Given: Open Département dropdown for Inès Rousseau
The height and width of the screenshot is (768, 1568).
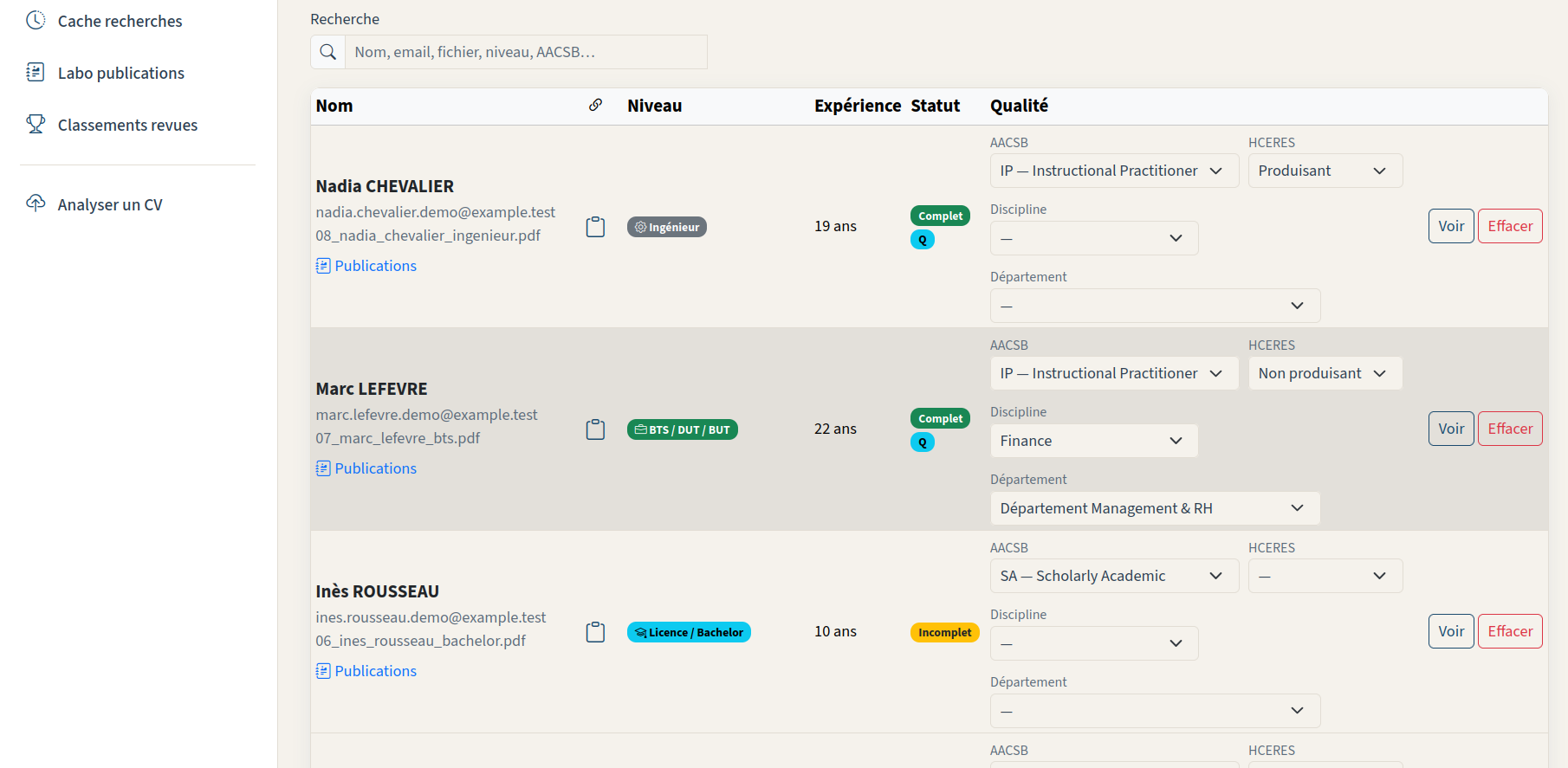Looking at the screenshot, I should click(x=1155, y=711).
